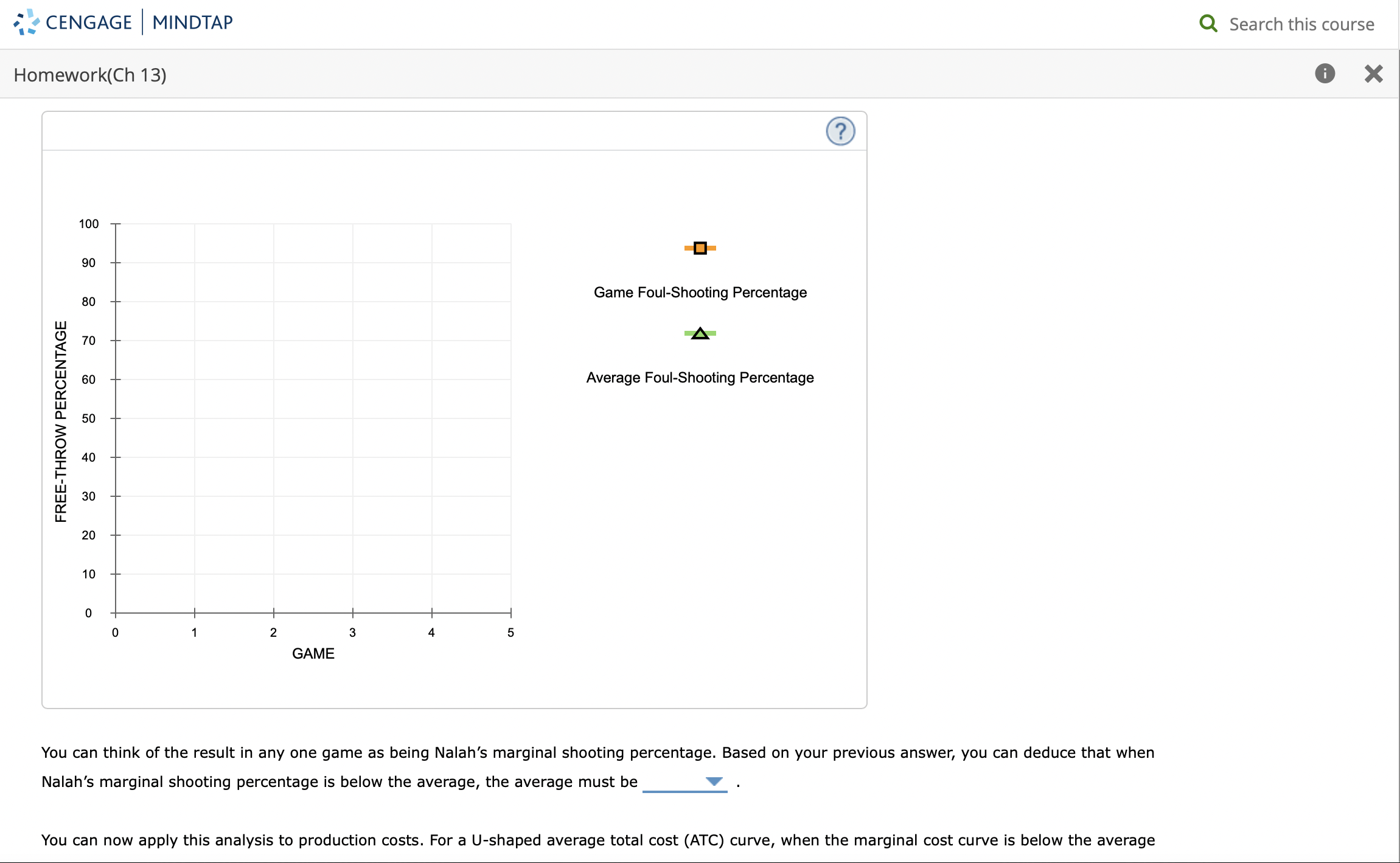Click the x-axis tick label 5
The width and height of the screenshot is (1400, 863).
click(510, 633)
